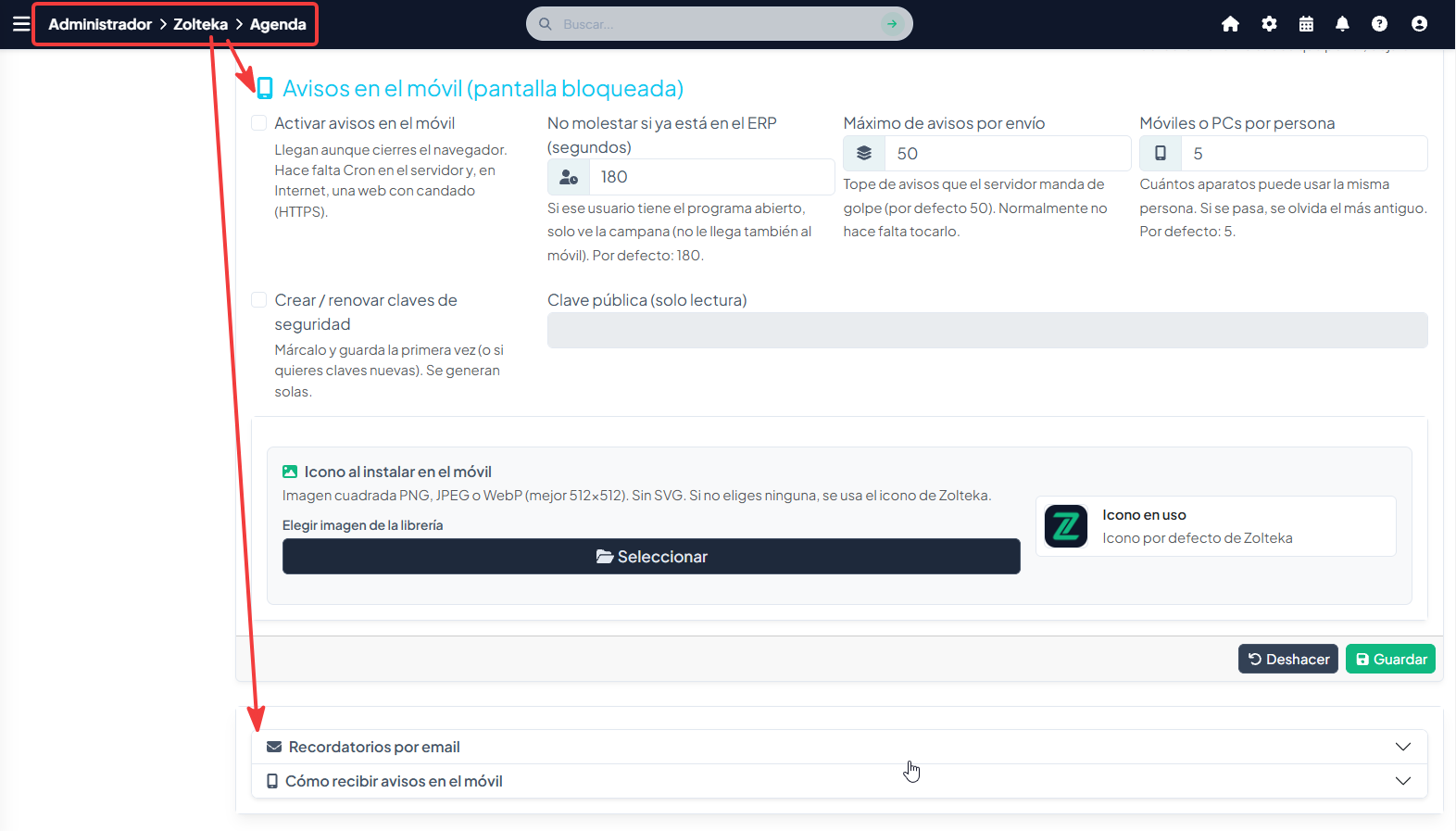
Task: Click the Elegir imagen de la librería label
Action: pyautogui.click(x=362, y=525)
